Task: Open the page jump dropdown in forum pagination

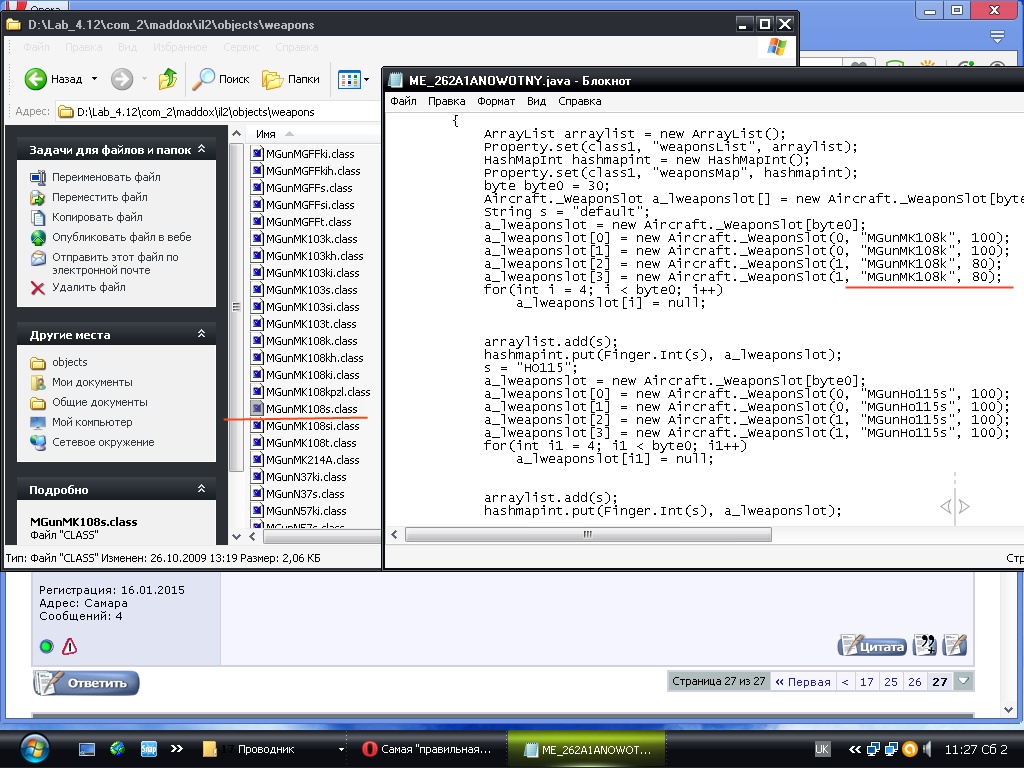Action: (x=963, y=681)
